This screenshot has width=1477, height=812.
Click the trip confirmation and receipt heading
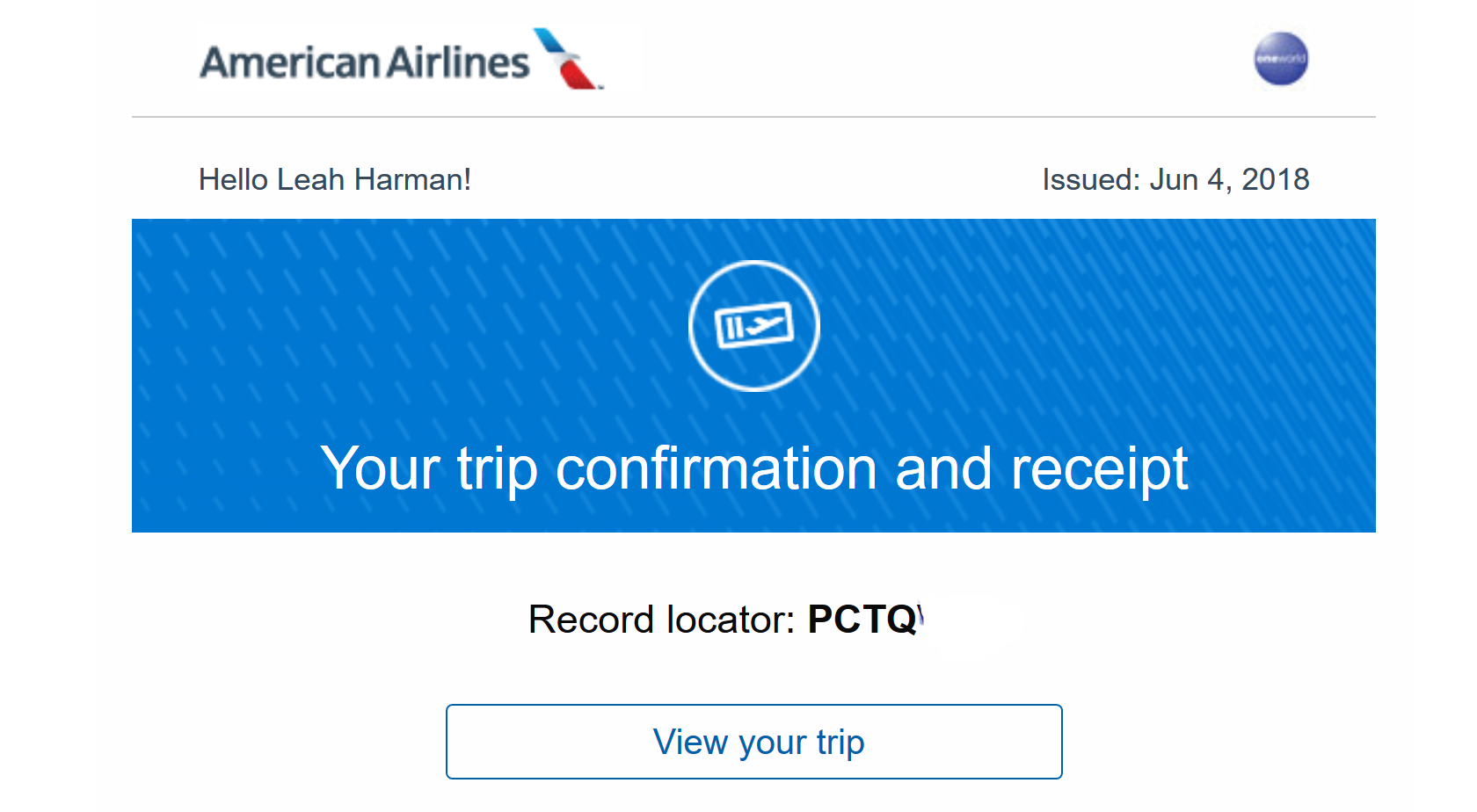[x=753, y=468]
